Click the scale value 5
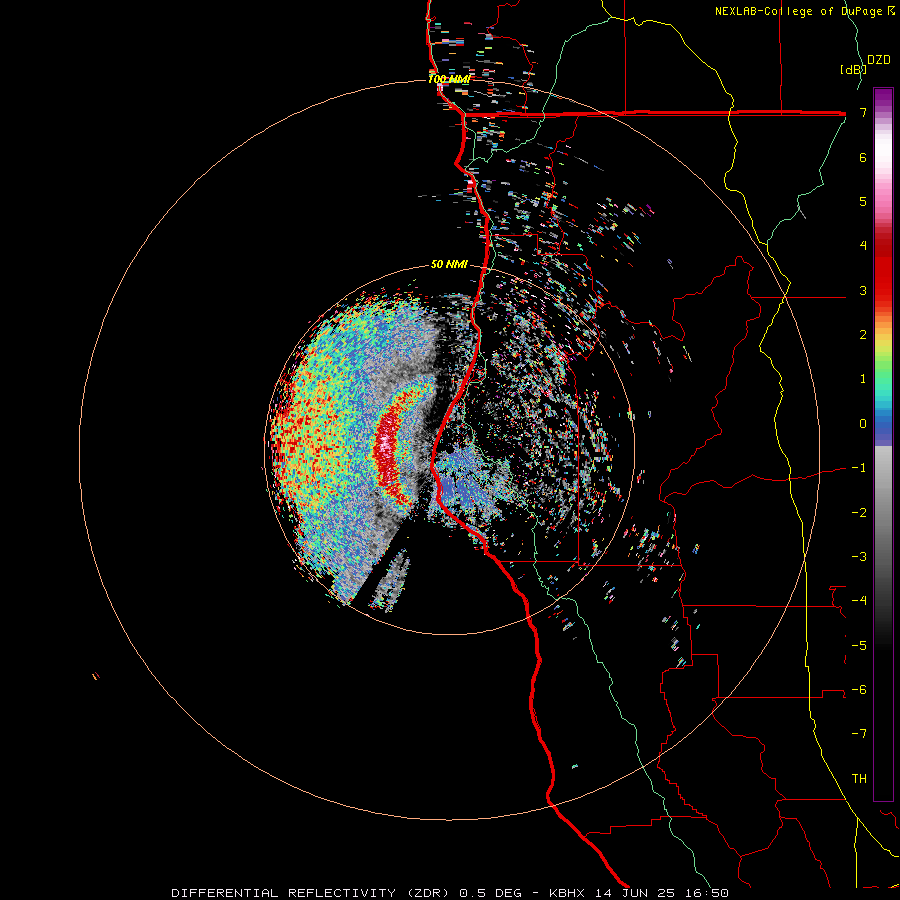 (863, 201)
